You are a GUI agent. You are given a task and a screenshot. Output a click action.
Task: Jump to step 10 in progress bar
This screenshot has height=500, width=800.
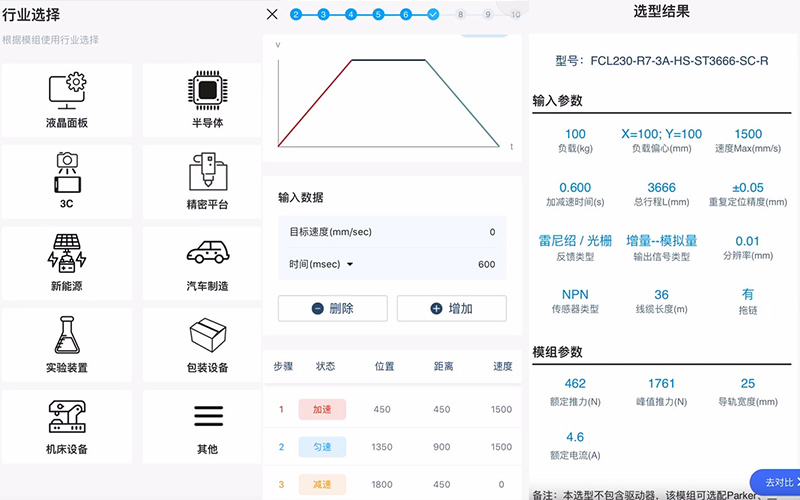click(516, 14)
